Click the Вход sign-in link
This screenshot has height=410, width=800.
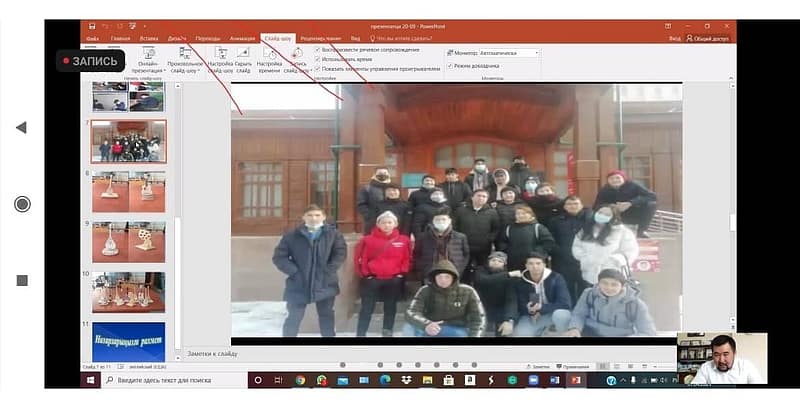coord(674,39)
